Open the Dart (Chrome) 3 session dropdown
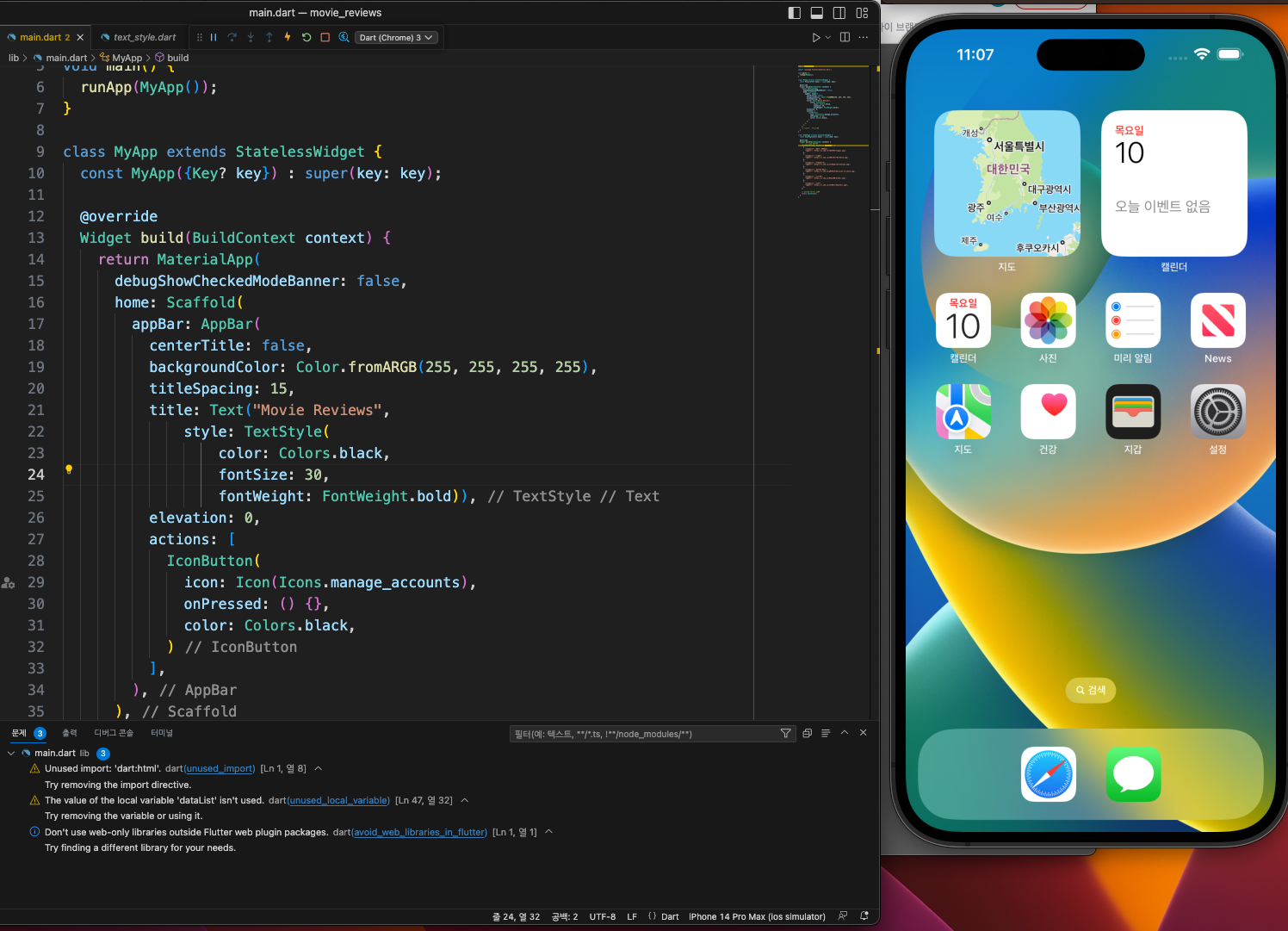Viewport: 1288px width, 931px height. click(x=396, y=37)
